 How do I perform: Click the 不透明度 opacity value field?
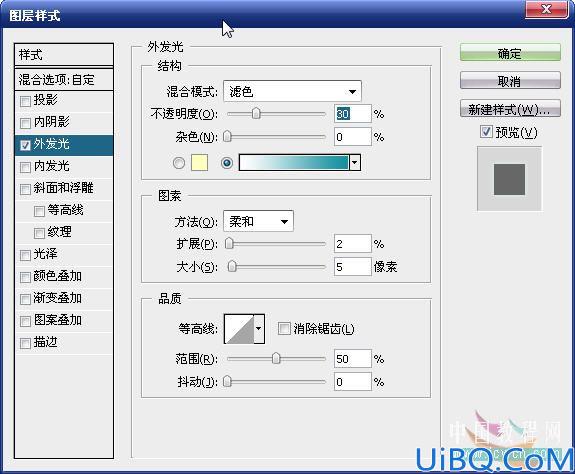[x=352, y=114]
